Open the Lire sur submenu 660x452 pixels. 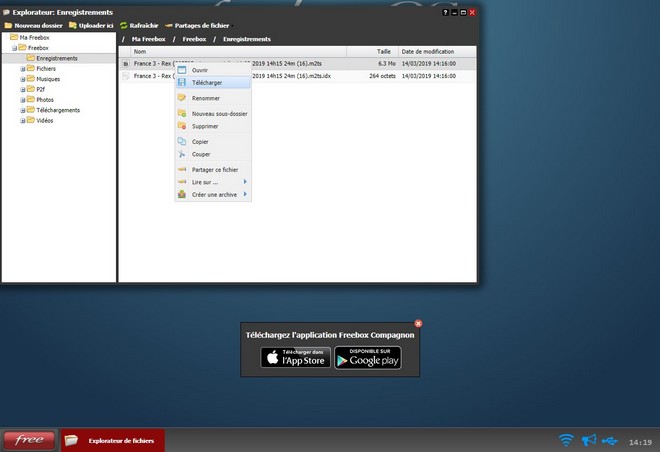(x=205, y=181)
